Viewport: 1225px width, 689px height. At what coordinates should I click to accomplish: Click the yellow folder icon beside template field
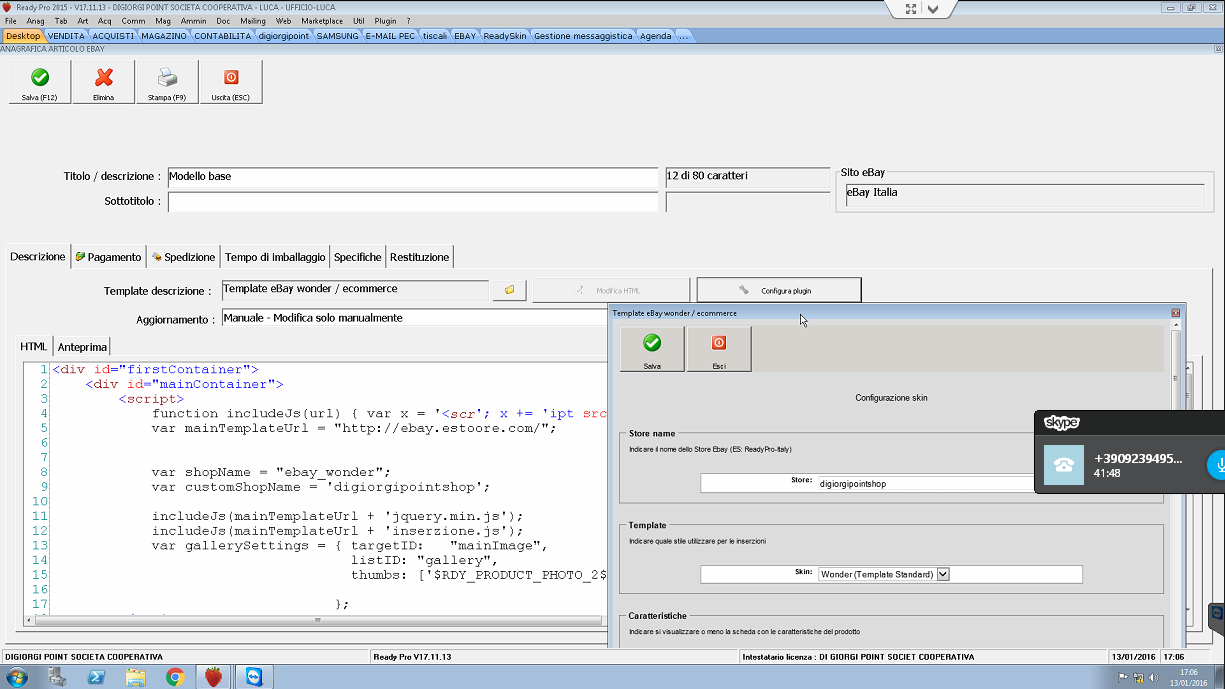(x=509, y=290)
